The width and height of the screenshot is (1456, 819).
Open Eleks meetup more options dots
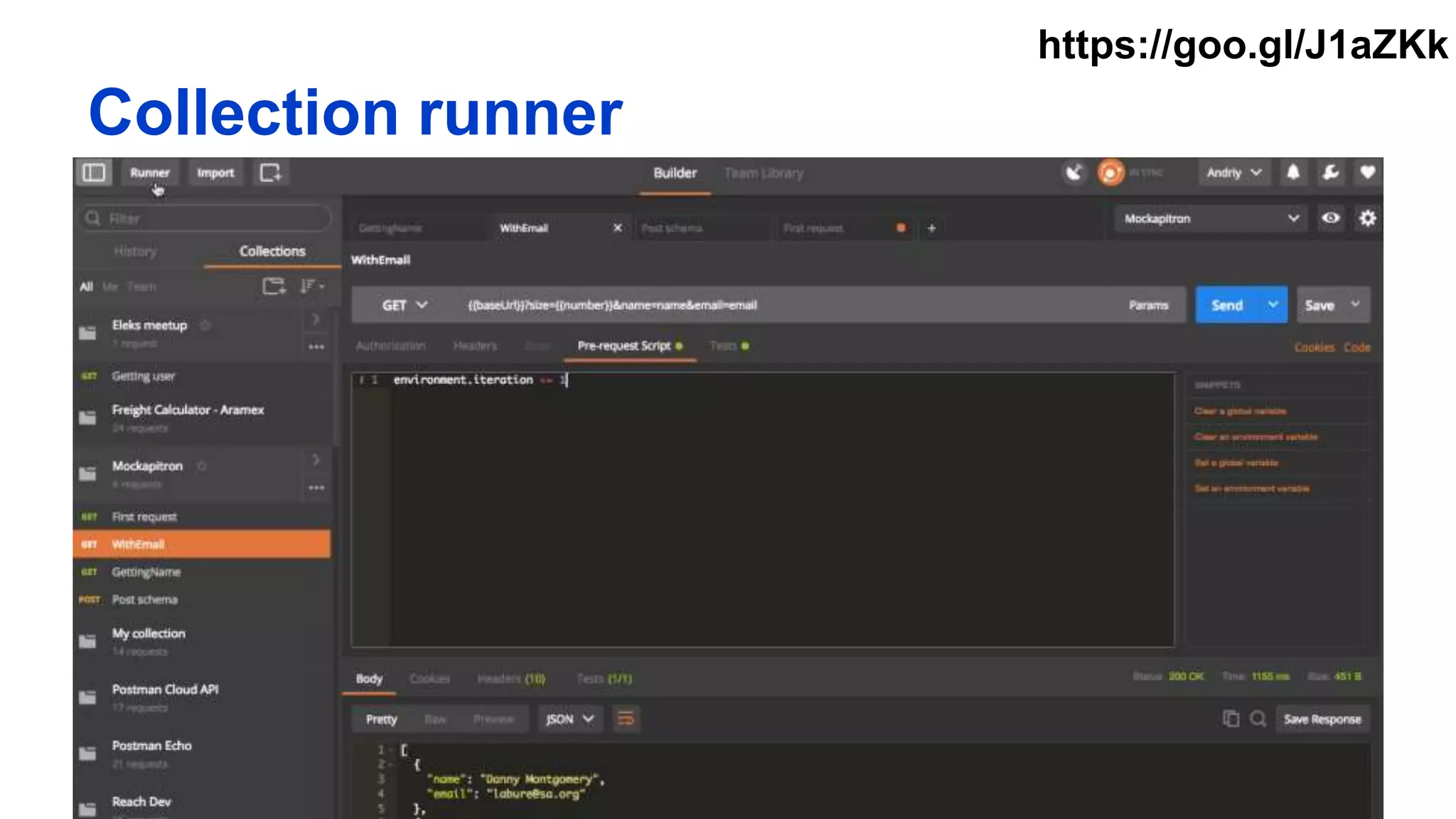click(x=316, y=347)
